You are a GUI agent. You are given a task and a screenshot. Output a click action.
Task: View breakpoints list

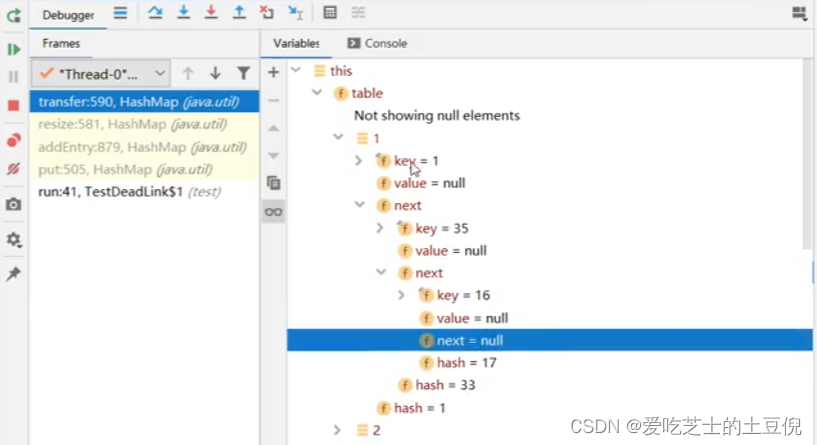tap(14, 140)
